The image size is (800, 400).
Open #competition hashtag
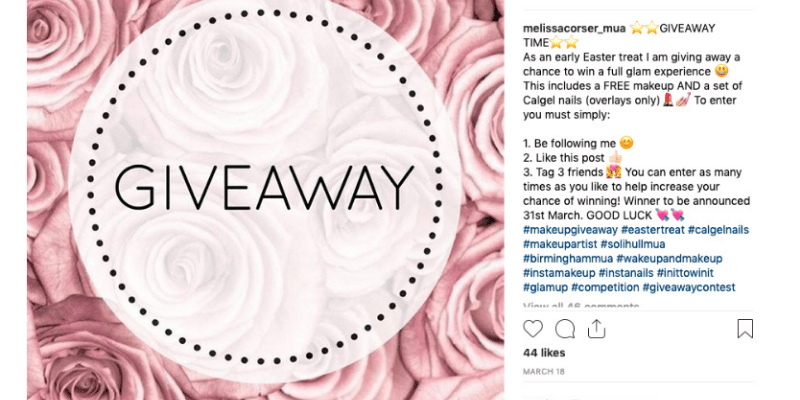click(605, 287)
